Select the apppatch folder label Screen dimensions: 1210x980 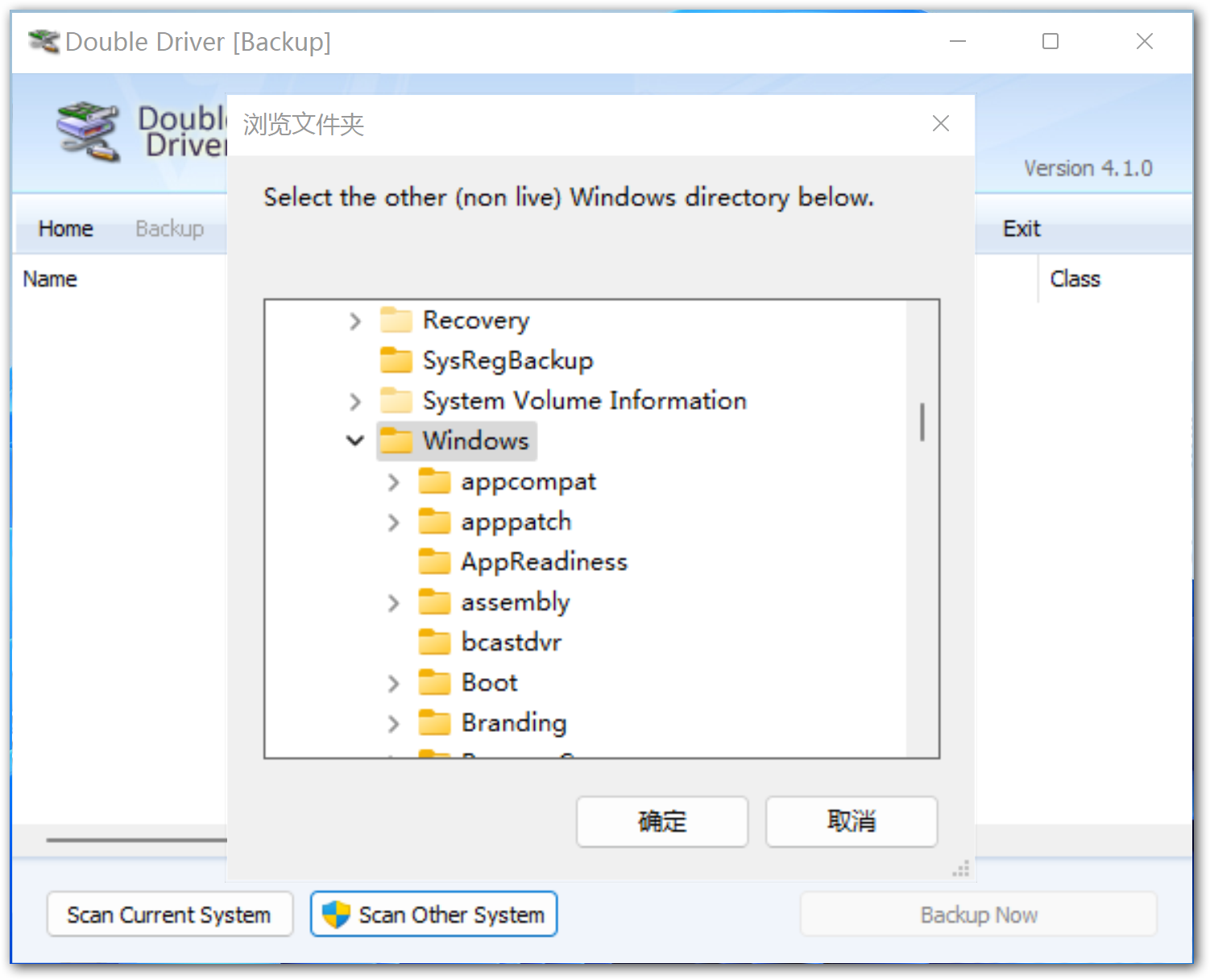[x=516, y=522]
